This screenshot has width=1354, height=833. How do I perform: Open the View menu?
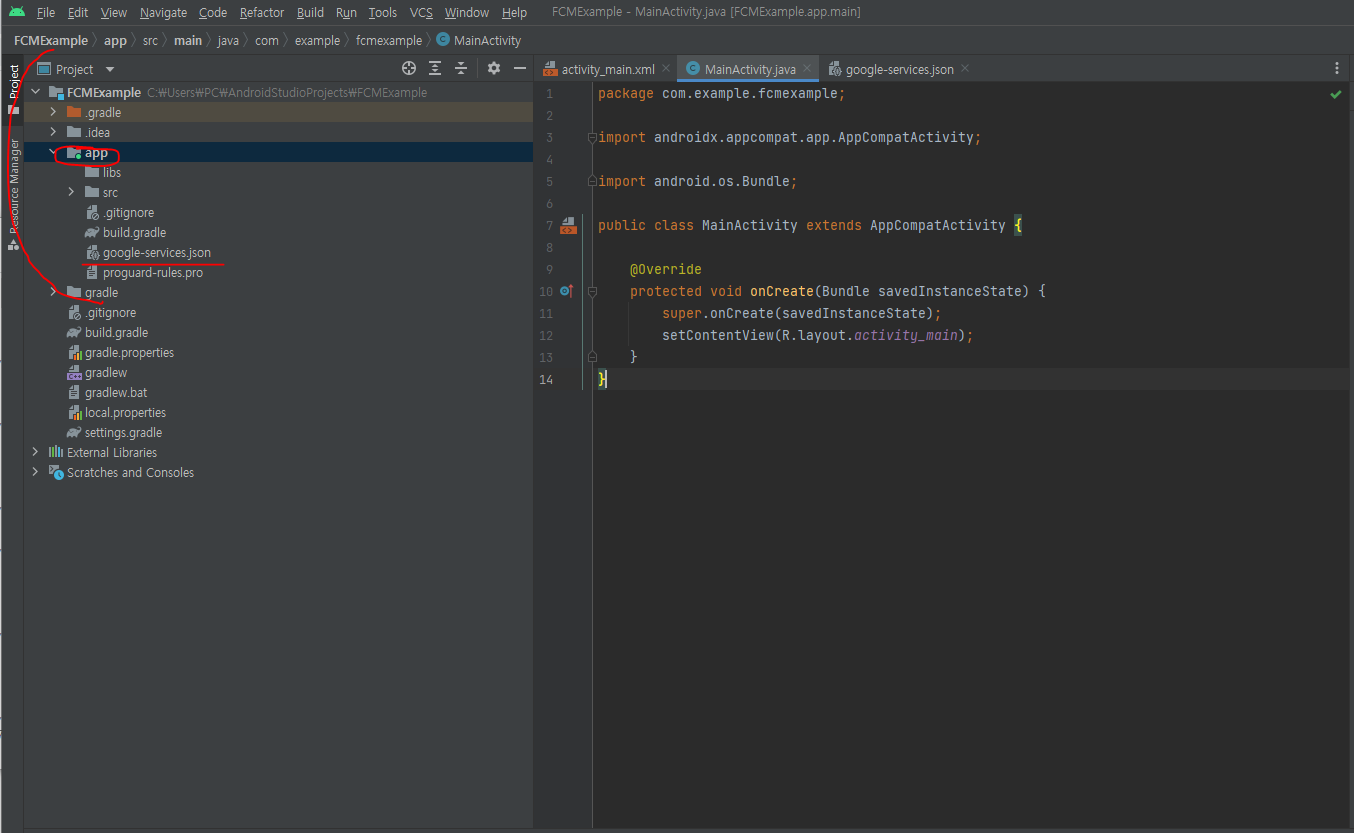114,12
